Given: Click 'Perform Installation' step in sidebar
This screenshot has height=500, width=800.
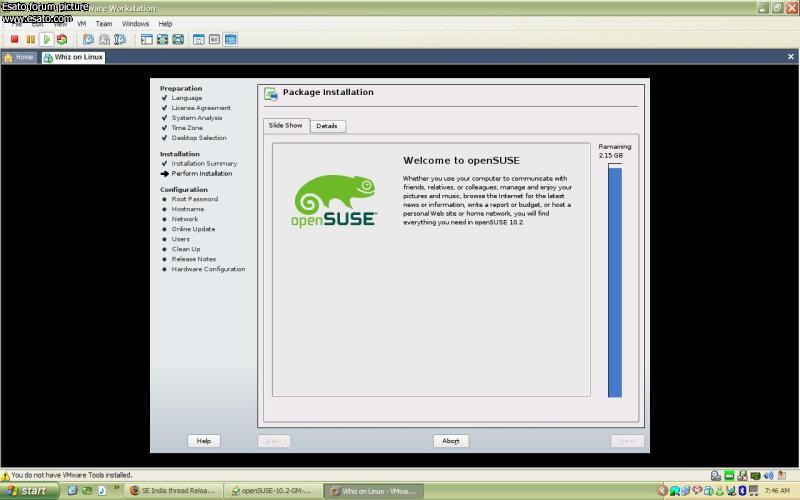Looking at the screenshot, I should click(202, 173).
